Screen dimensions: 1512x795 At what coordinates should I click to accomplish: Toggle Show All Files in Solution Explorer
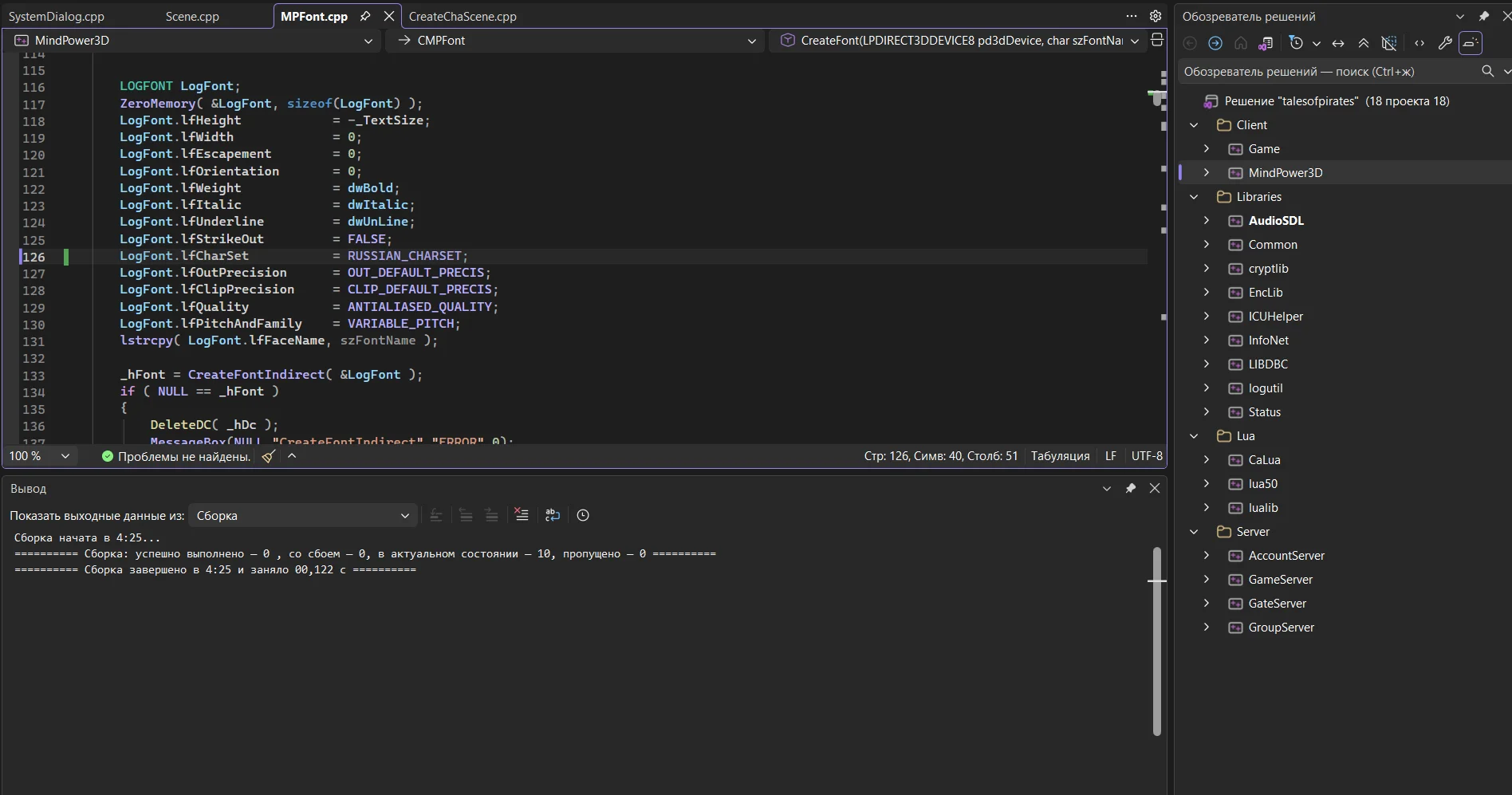point(1389,43)
